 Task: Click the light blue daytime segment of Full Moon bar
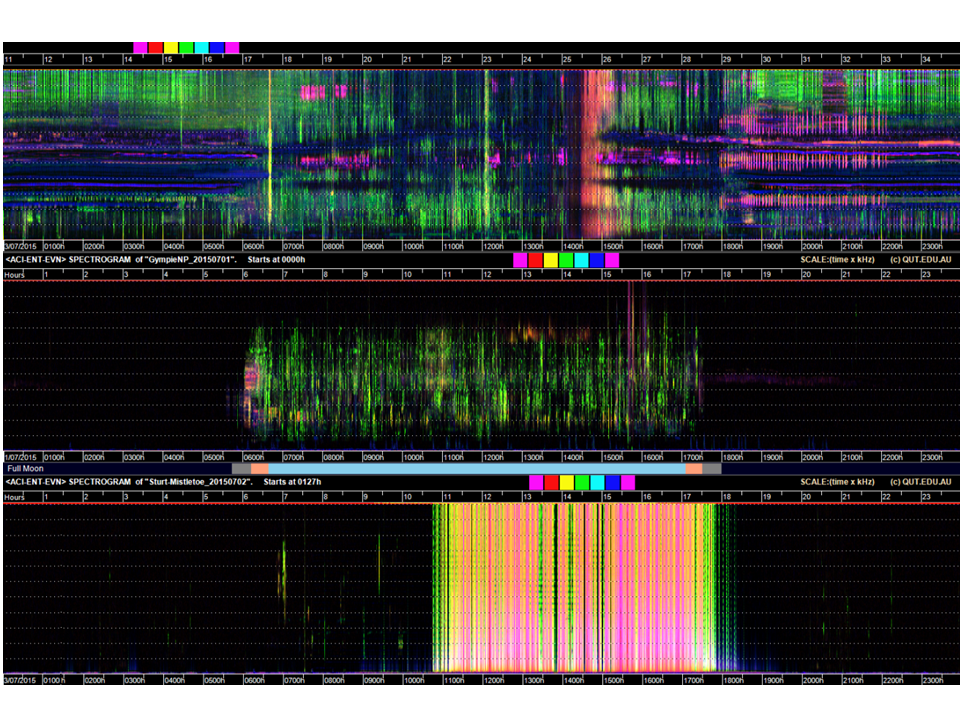click(x=477, y=468)
